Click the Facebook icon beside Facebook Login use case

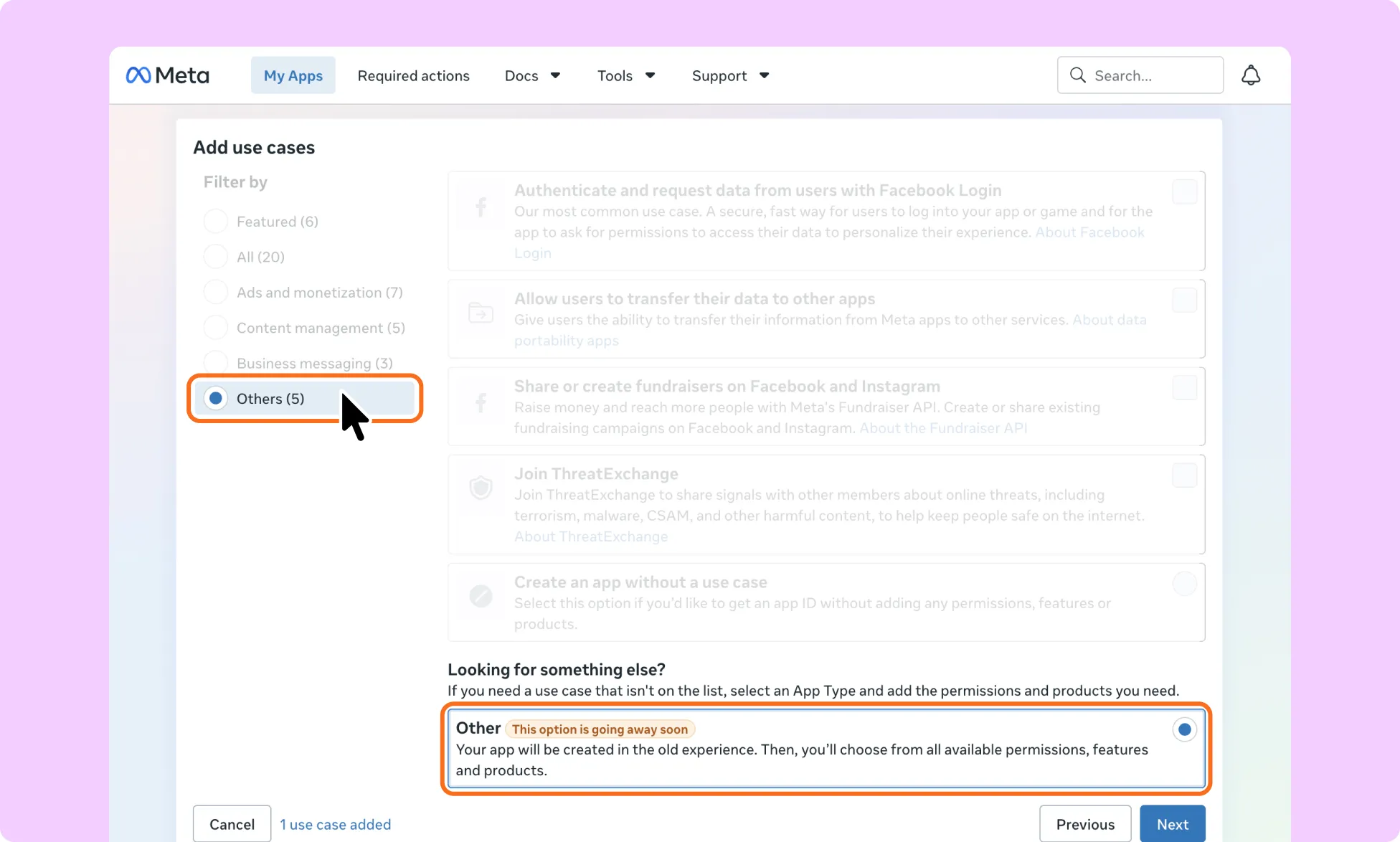coord(481,207)
